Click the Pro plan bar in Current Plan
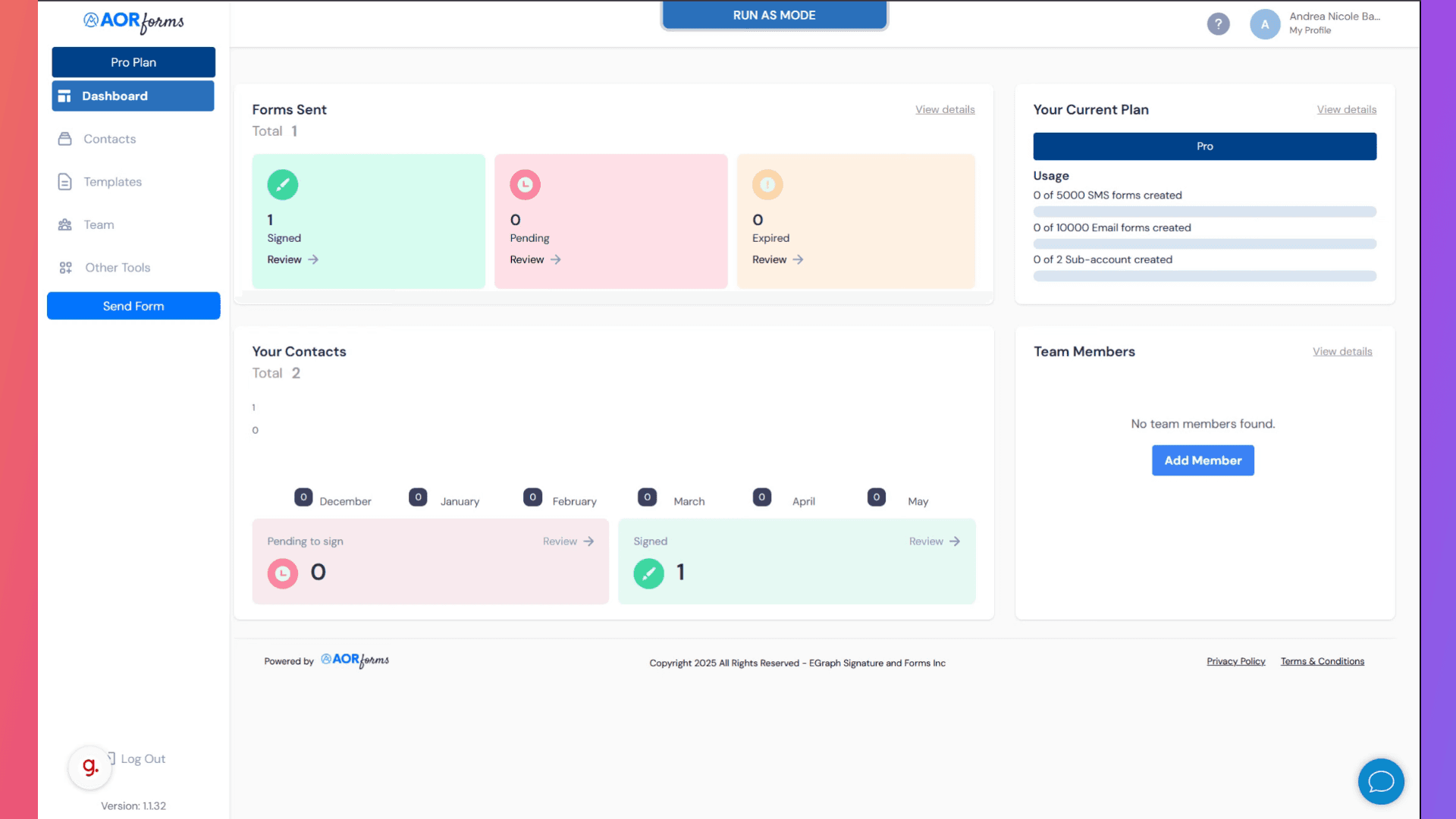 point(1204,146)
